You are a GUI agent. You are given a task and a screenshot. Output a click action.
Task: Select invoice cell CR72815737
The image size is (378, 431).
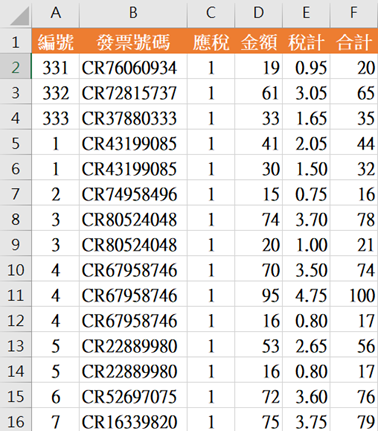point(133,93)
